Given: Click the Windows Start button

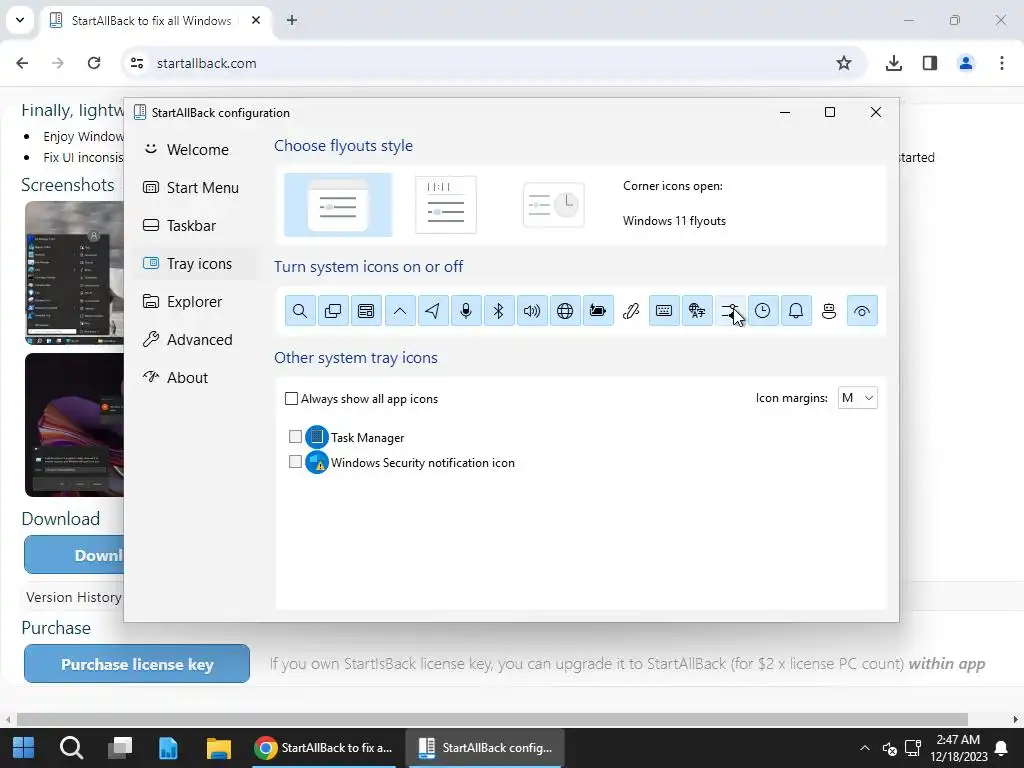Looking at the screenshot, I should click(24, 748).
